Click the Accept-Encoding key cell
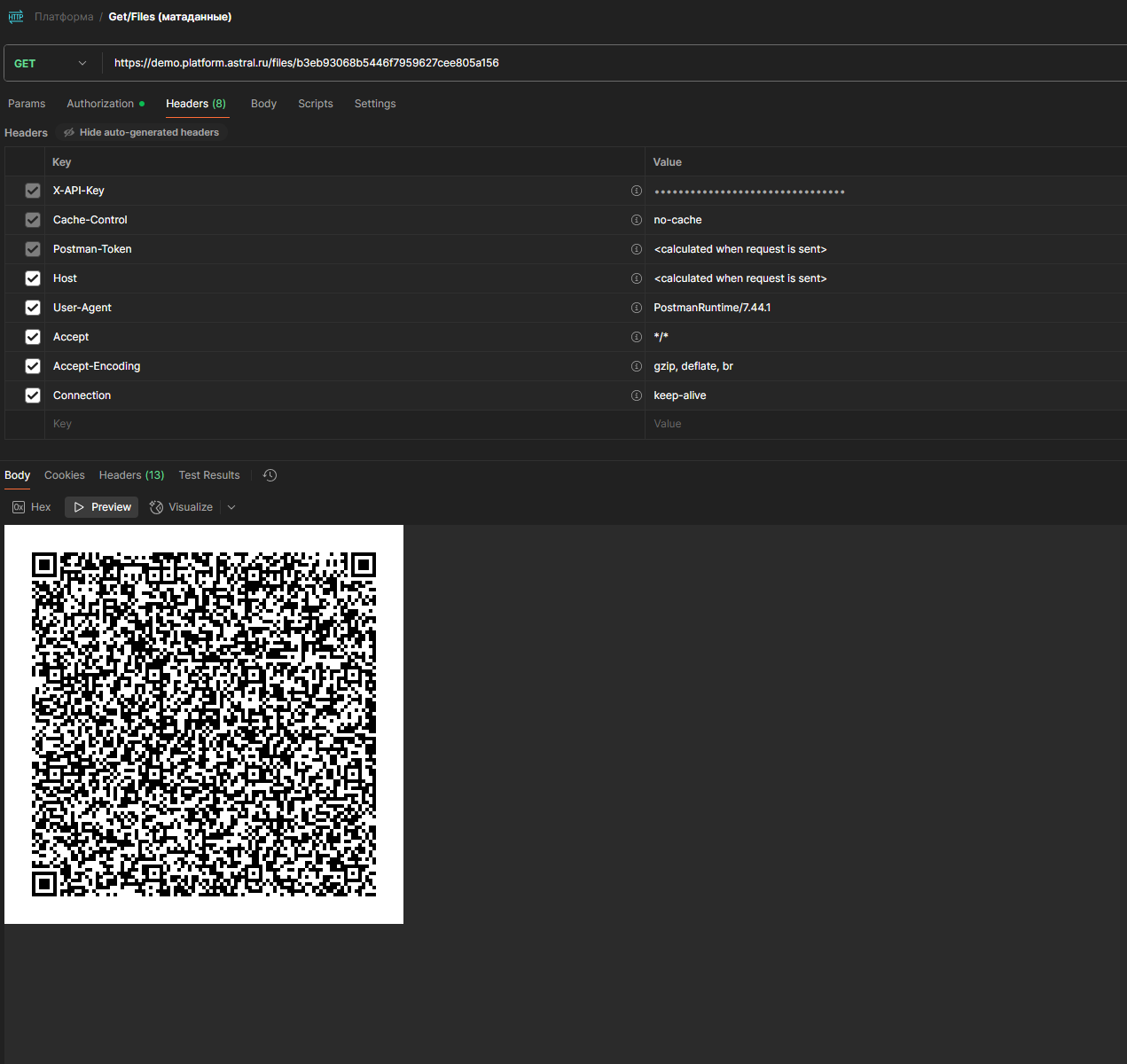This screenshot has height=1064, width=1127. [x=344, y=366]
